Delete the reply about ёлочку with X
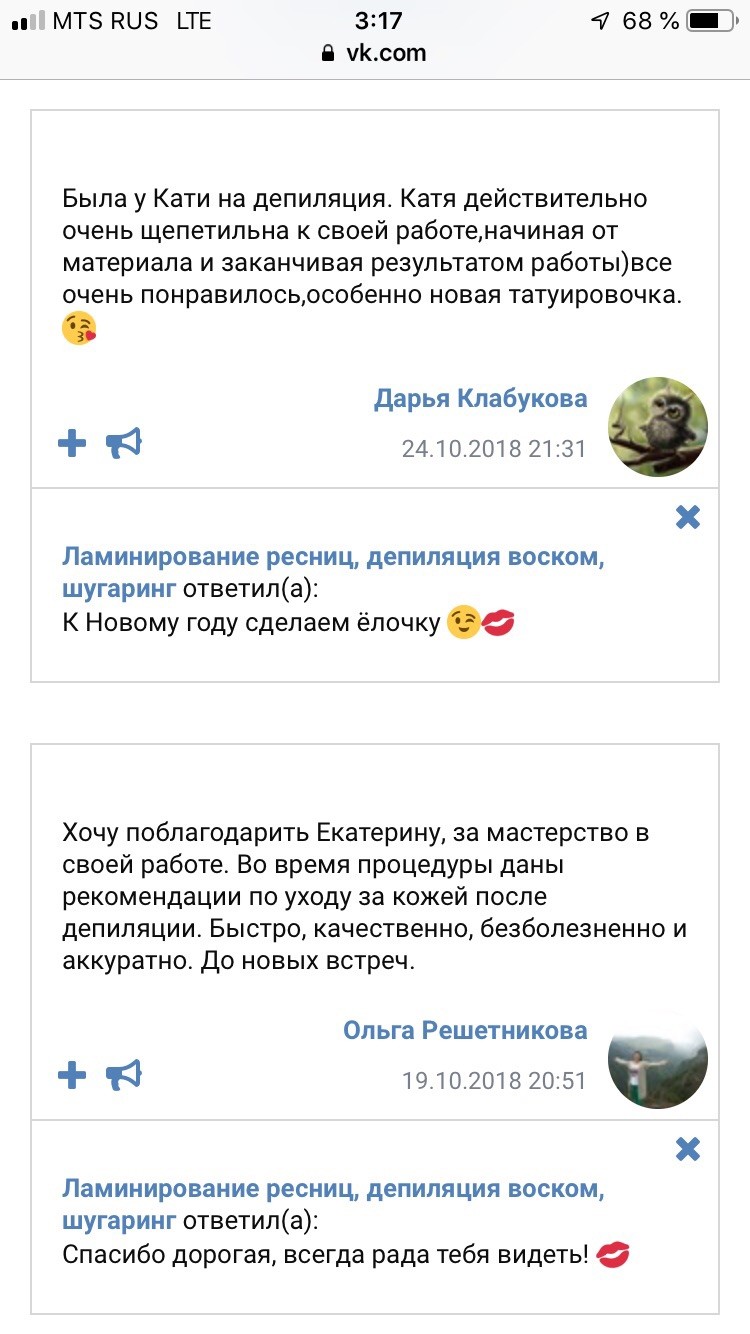This screenshot has width=750, height=1334. point(688,517)
